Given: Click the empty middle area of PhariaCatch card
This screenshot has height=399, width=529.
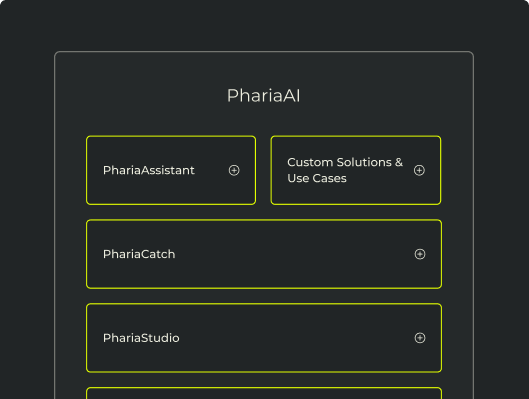Looking at the screenshot, I should (294, 254).
